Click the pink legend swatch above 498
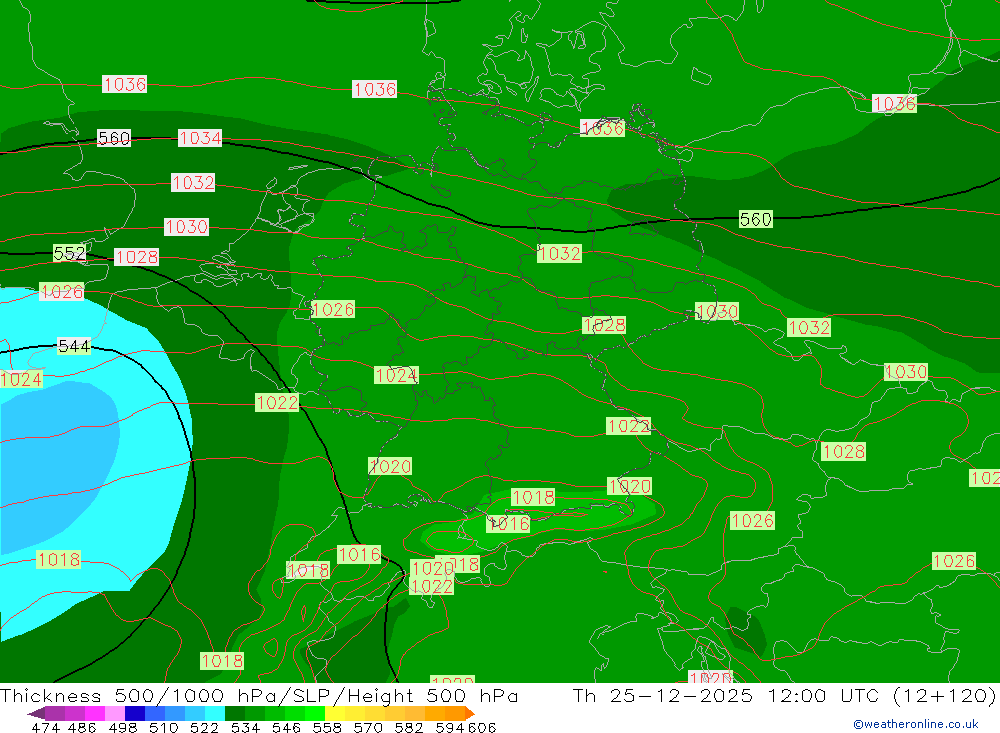Image resolution: width=1000 pixels, height=733 pixels. 115,713
